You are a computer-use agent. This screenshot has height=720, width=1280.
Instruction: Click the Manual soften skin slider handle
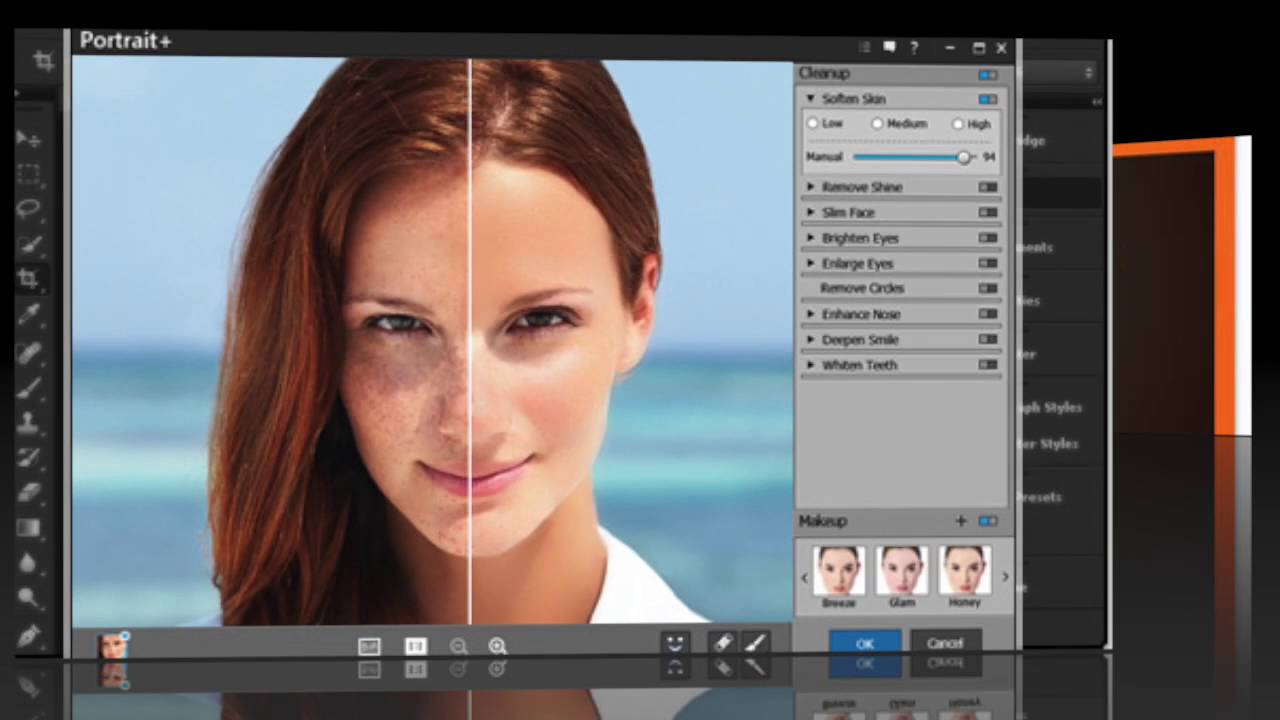964,157
